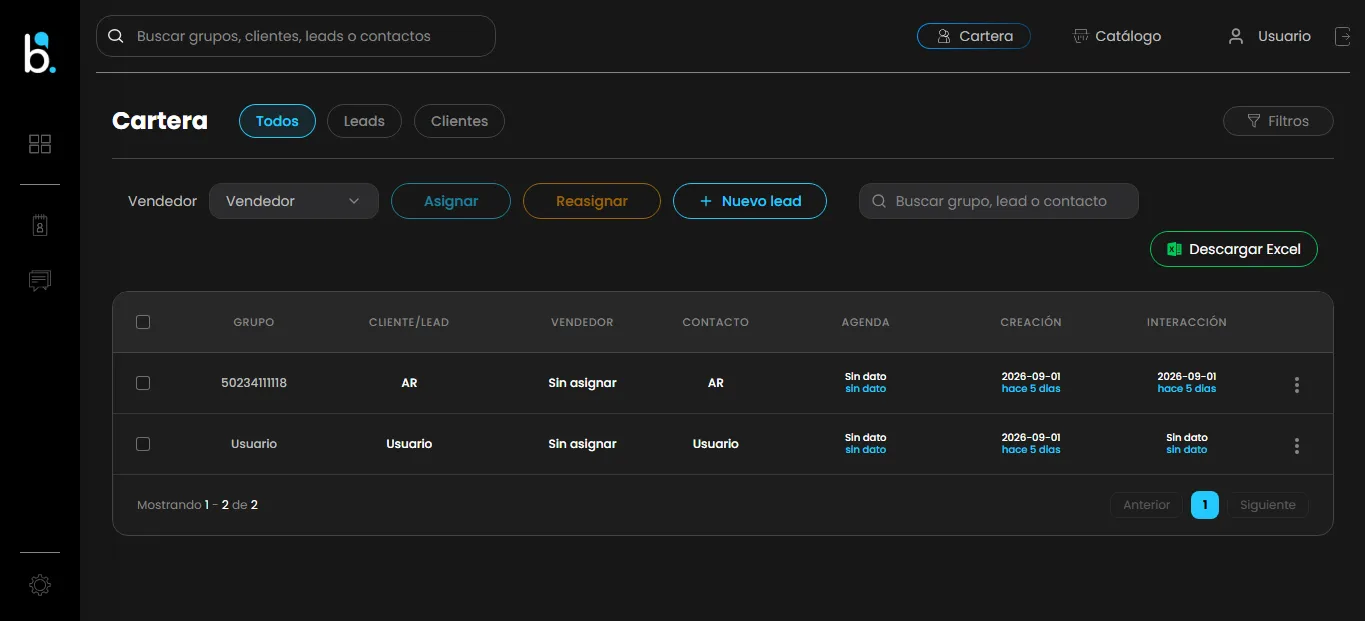Click the Excel icon on Descargar Excel

tap(1175, 249)
